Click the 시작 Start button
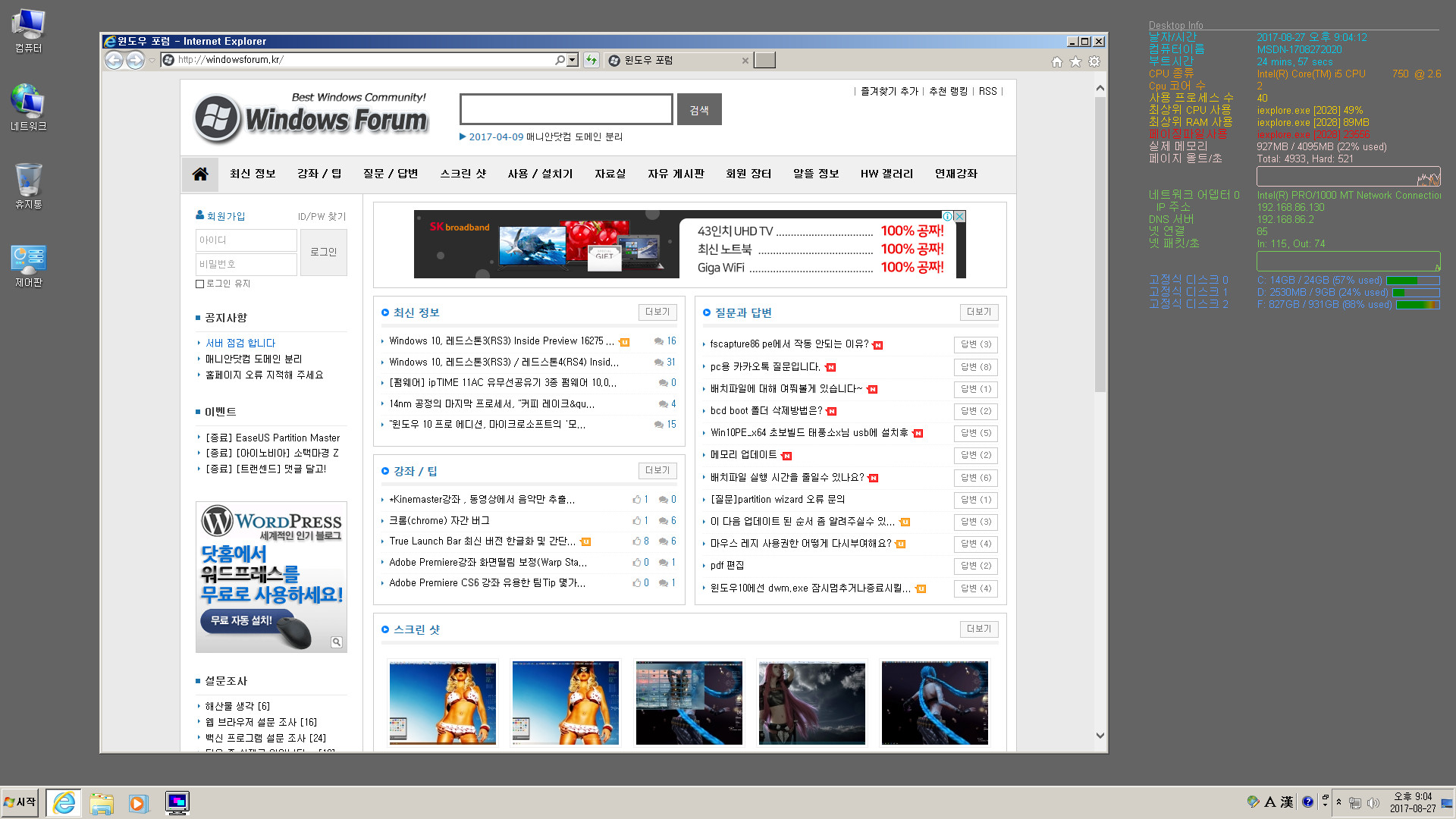 (x=20, y=802)
